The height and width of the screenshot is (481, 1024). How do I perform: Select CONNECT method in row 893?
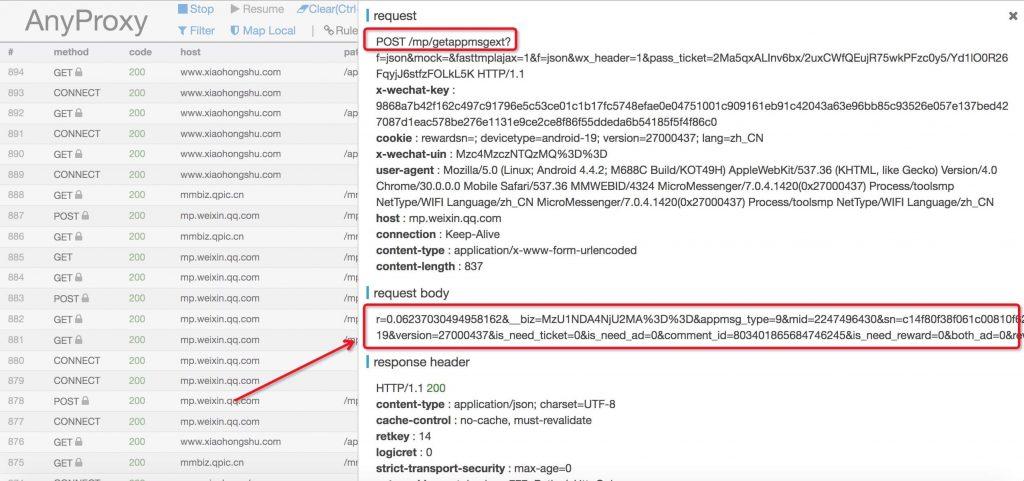pos(77,93)
